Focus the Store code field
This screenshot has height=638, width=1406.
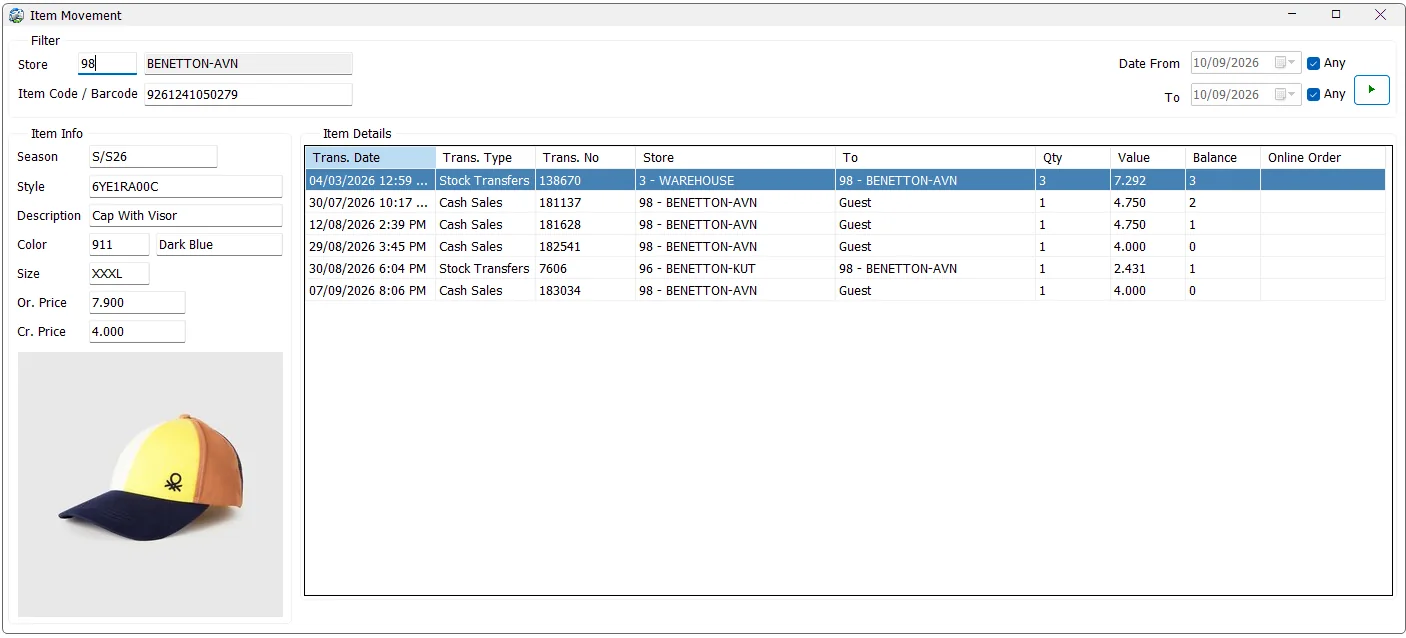(107, 64)
